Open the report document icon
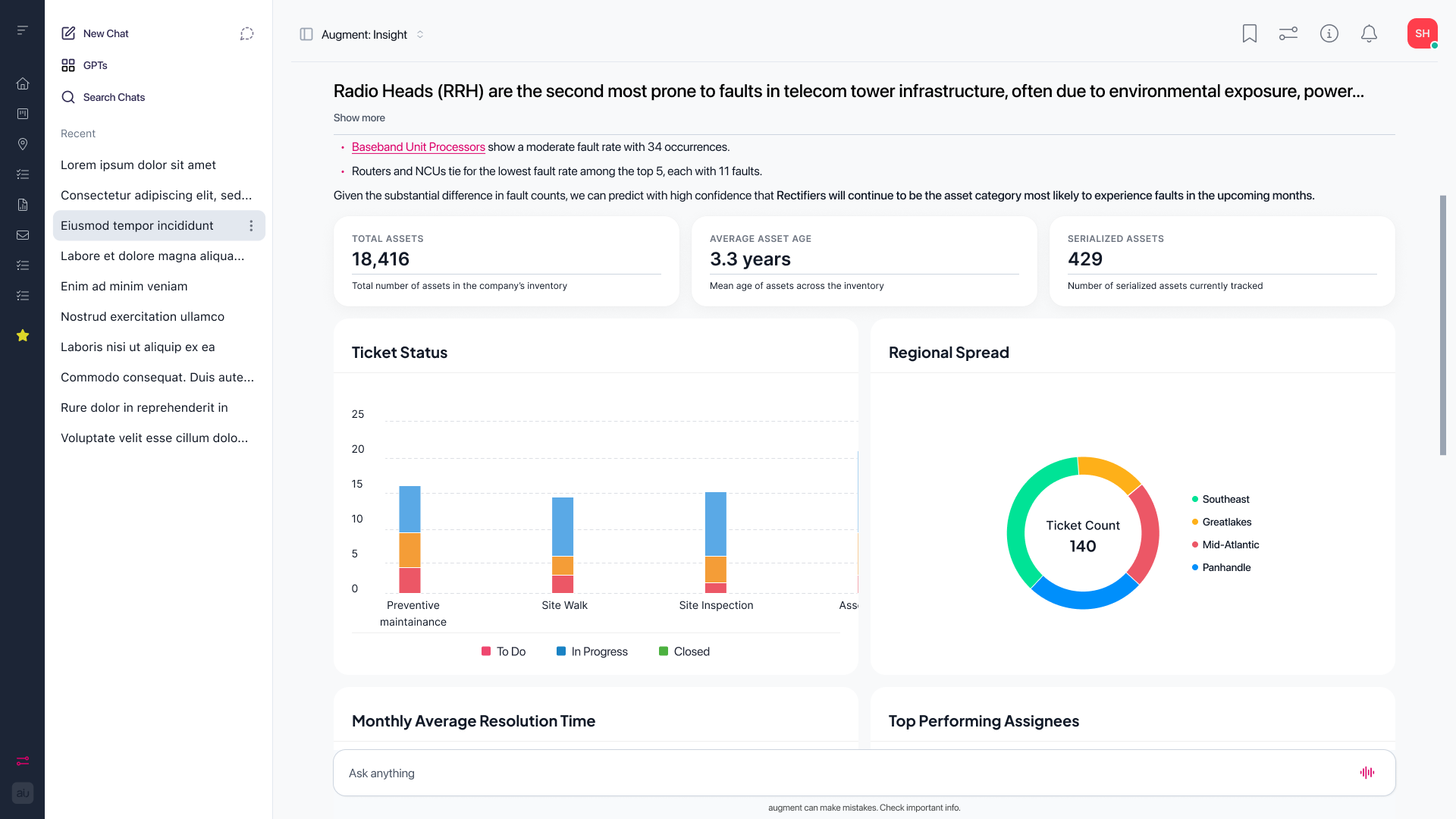Image resolution: width=1456 pixels, height=819 pixels. (x=23, y=205)
